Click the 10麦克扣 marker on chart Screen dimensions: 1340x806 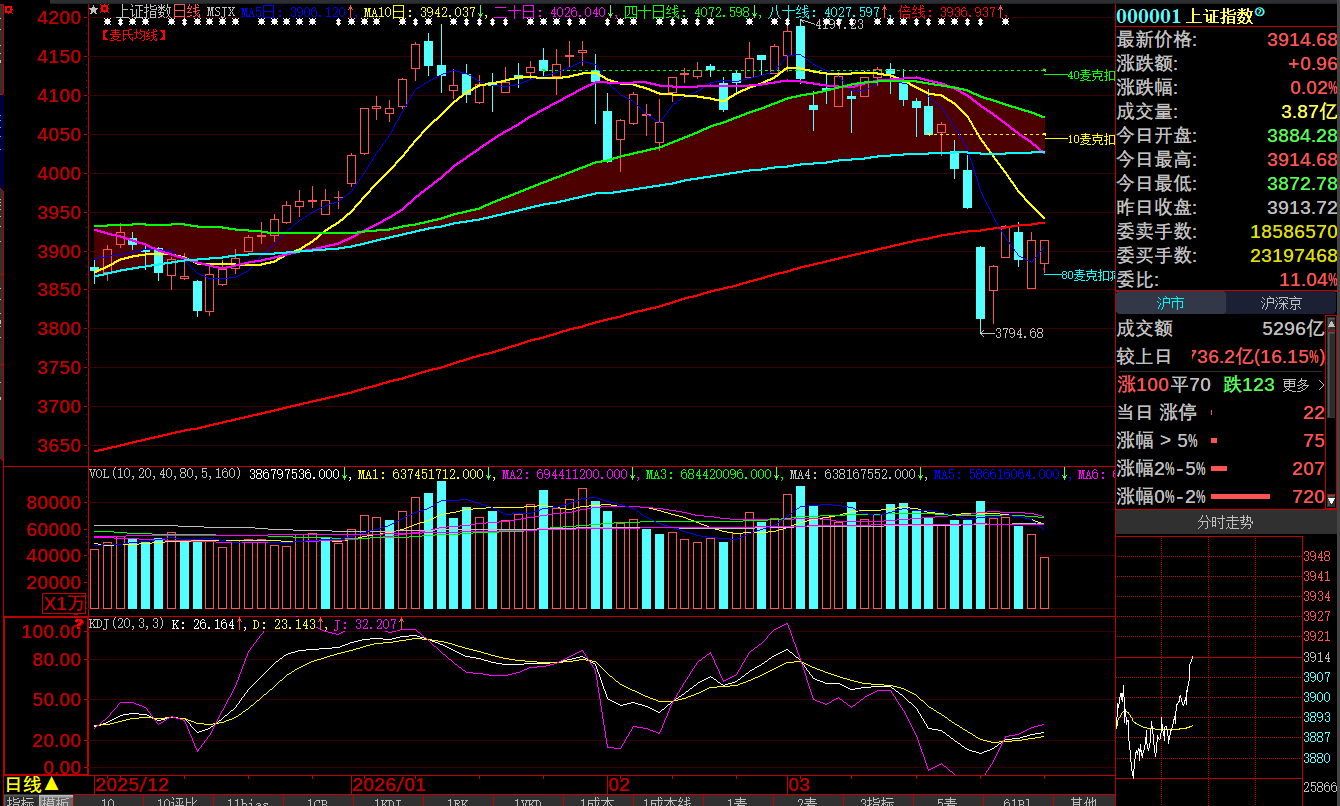(1090, 139)
